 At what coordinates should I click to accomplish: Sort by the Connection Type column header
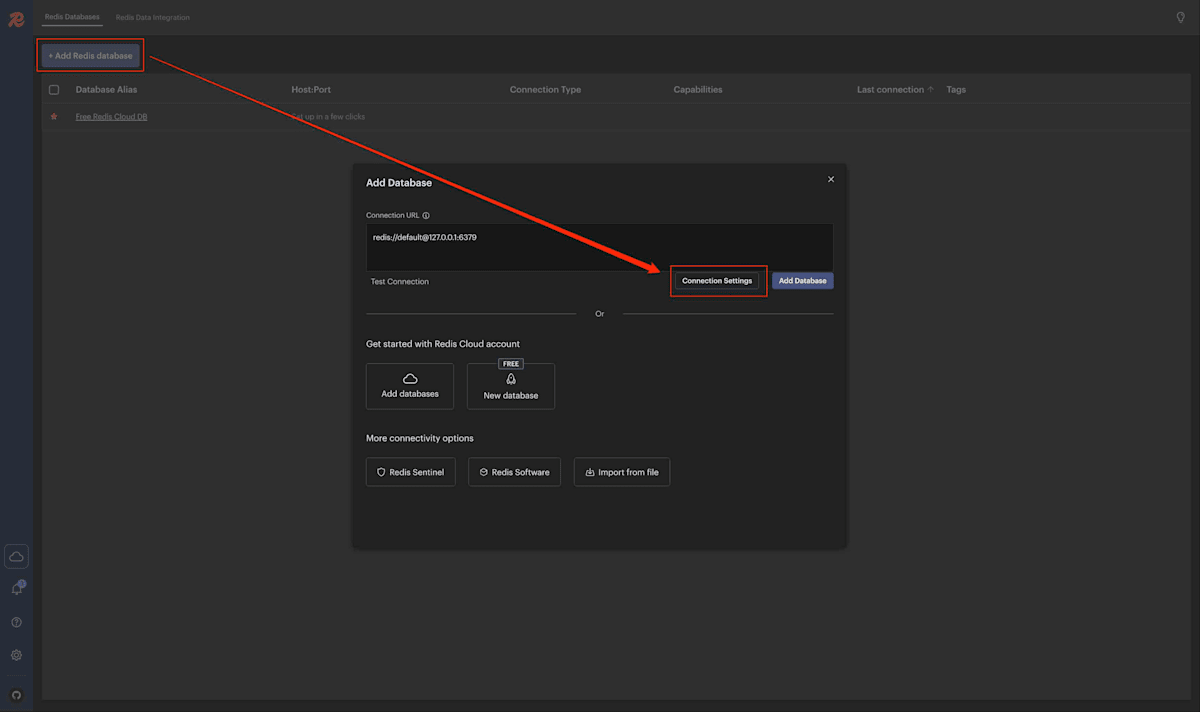[x=545, y=90]
